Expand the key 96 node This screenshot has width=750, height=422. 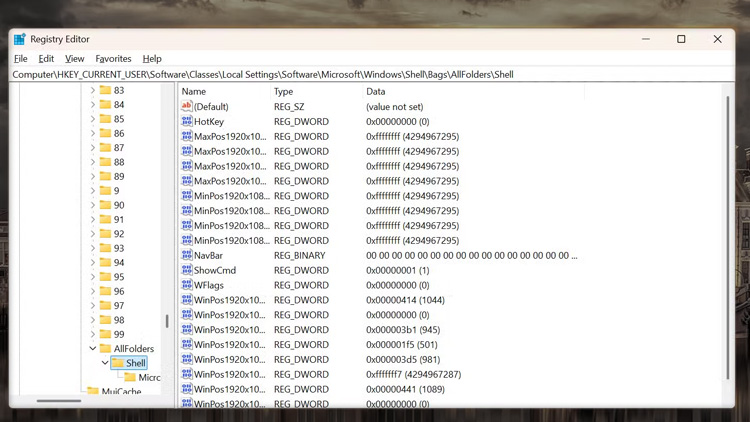point(93,291)
